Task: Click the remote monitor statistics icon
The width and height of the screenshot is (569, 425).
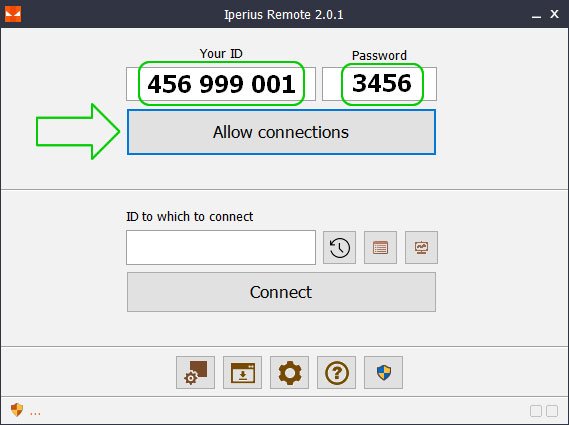Action: (x=421, y=248)
